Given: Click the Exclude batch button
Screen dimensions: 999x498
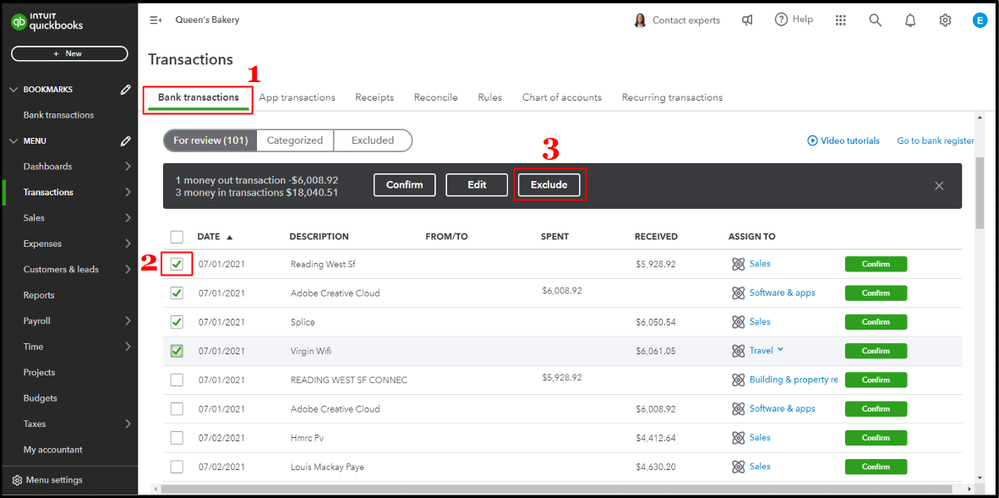Looking at the screenshot, I should point(549,185).
